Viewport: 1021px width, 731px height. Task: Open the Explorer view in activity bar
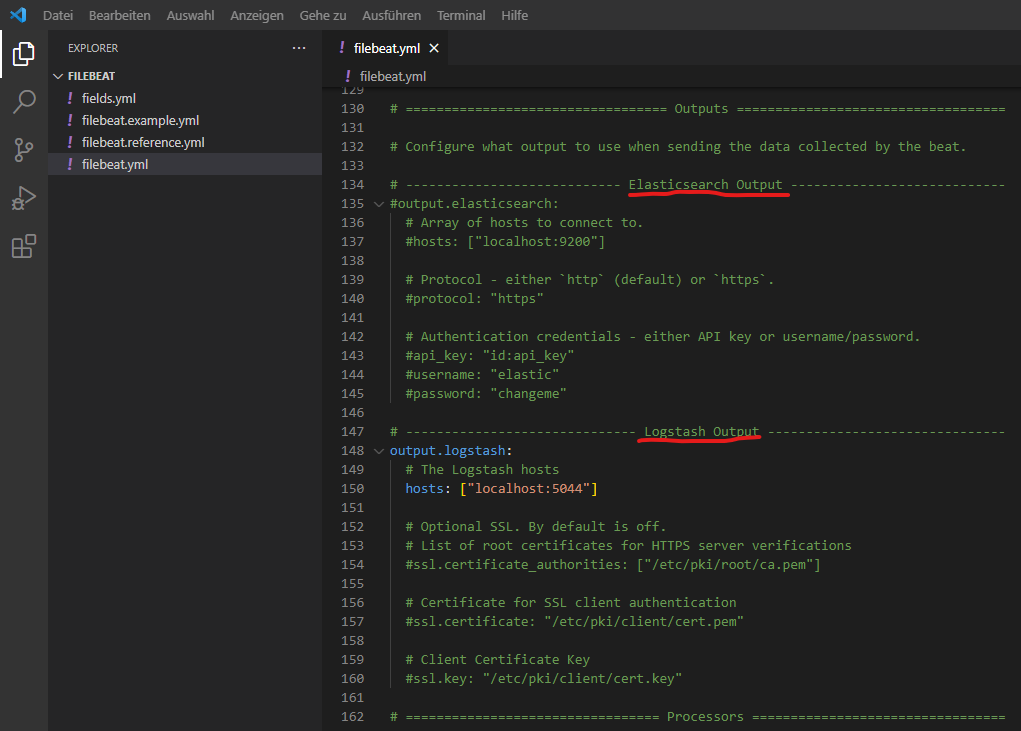point(24,54)
